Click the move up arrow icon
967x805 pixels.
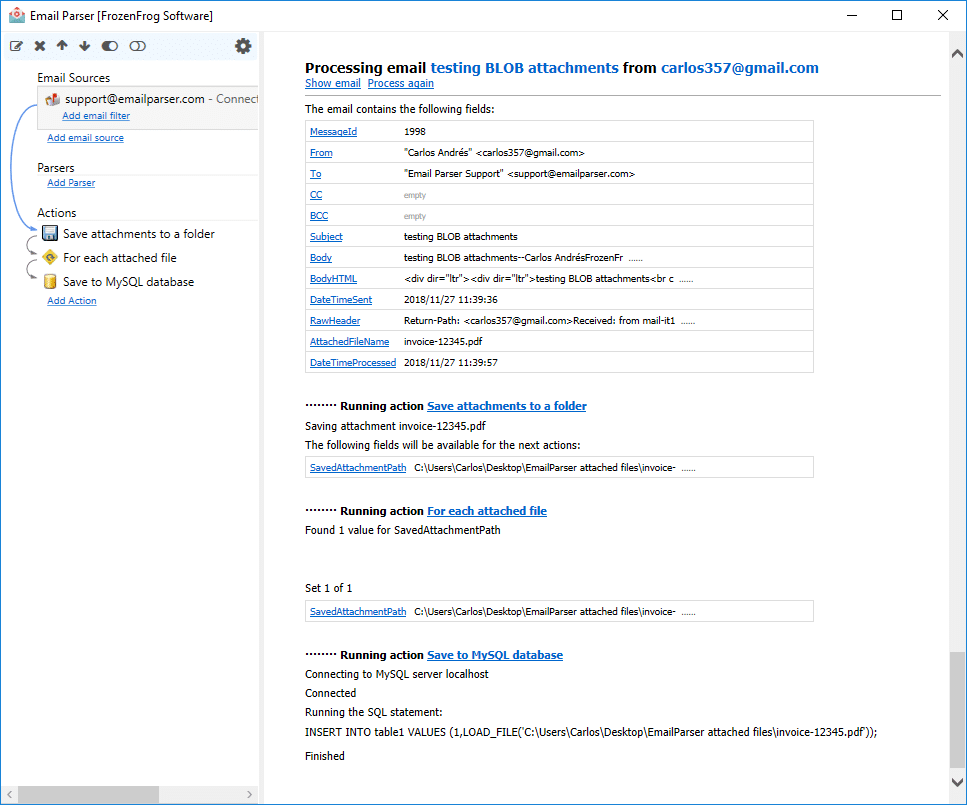(62, 46)
